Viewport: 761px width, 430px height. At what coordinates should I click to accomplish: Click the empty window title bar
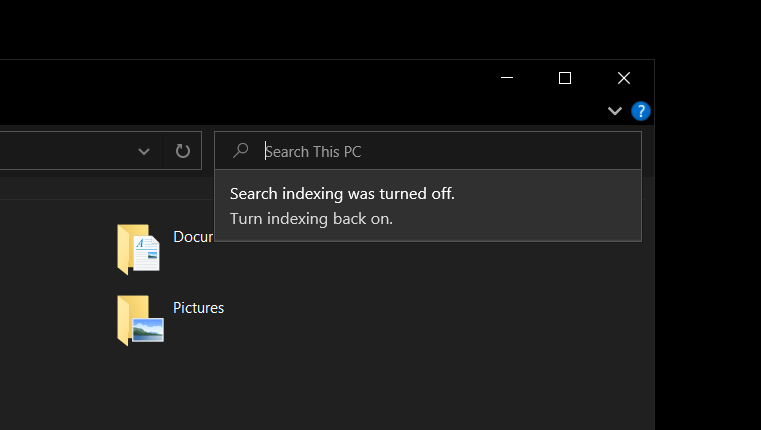pos(250,78)
